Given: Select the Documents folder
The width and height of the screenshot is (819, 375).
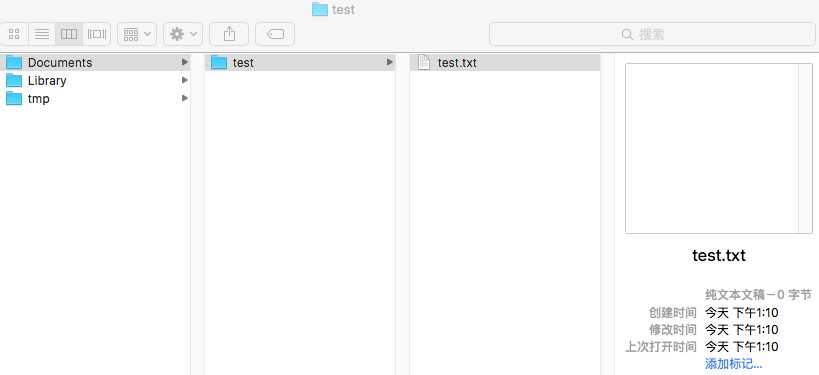Looking at the screenshot, I should (95, 62).
